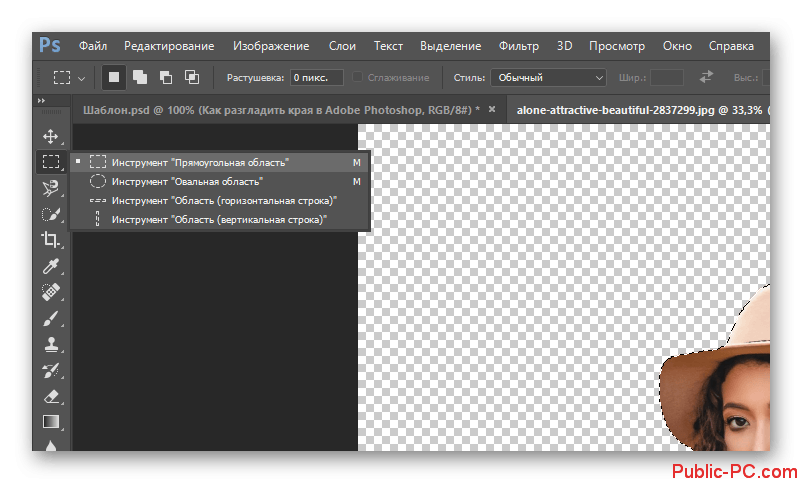Toggle Intersect with selection mode
The height and width of the screenshot is (483, 802).
pos(192,77)
